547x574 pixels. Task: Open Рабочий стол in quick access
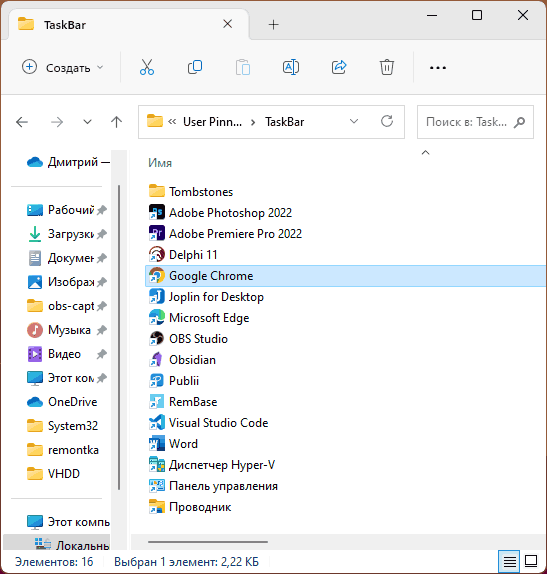coord(67,210)
